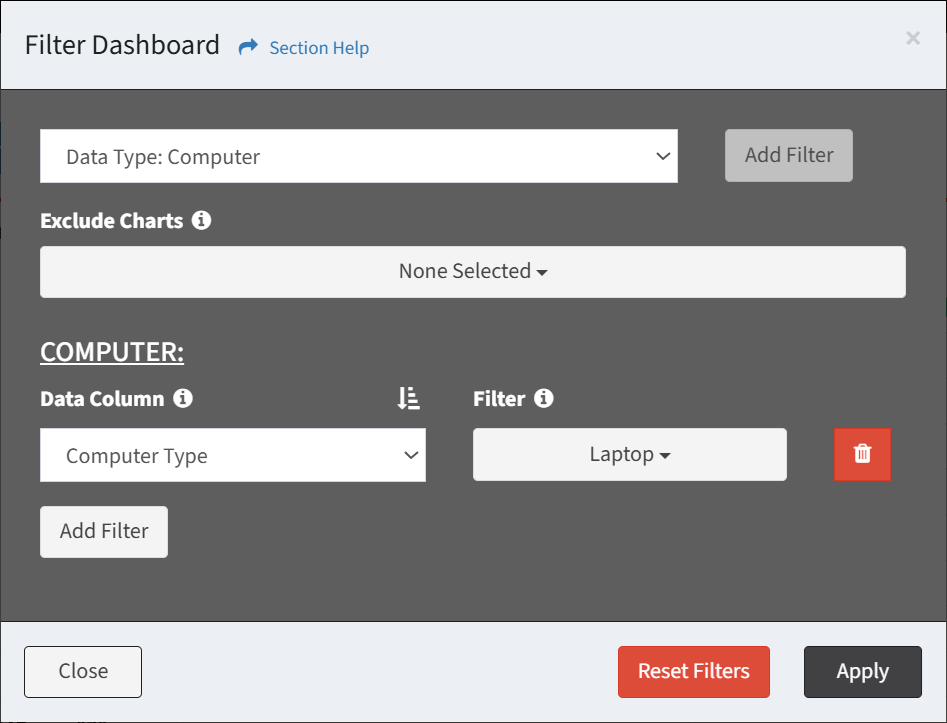Click the Exclude Charts label text

coord(112,220)
